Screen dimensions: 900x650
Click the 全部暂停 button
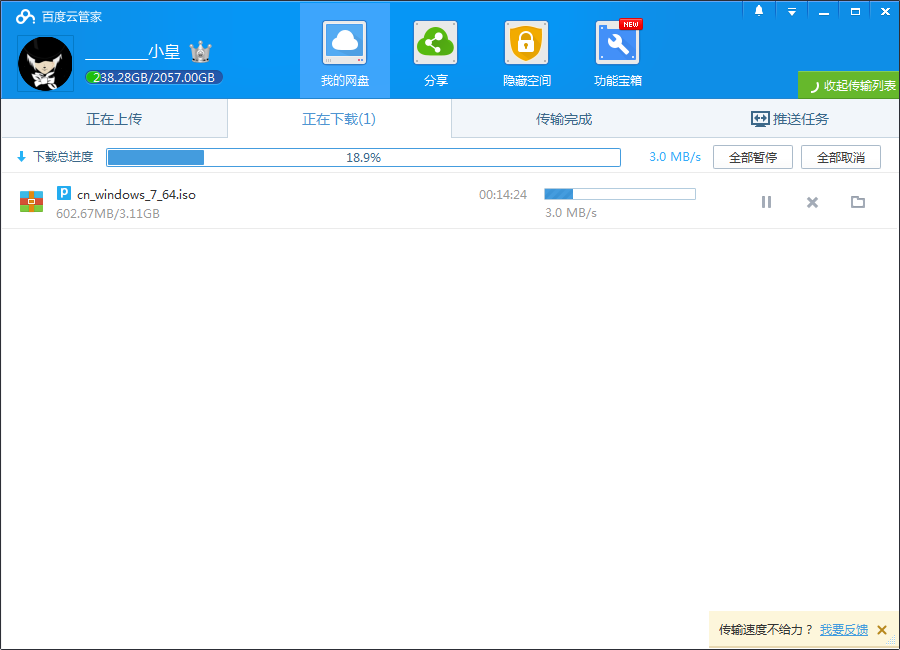click(752, 157)
